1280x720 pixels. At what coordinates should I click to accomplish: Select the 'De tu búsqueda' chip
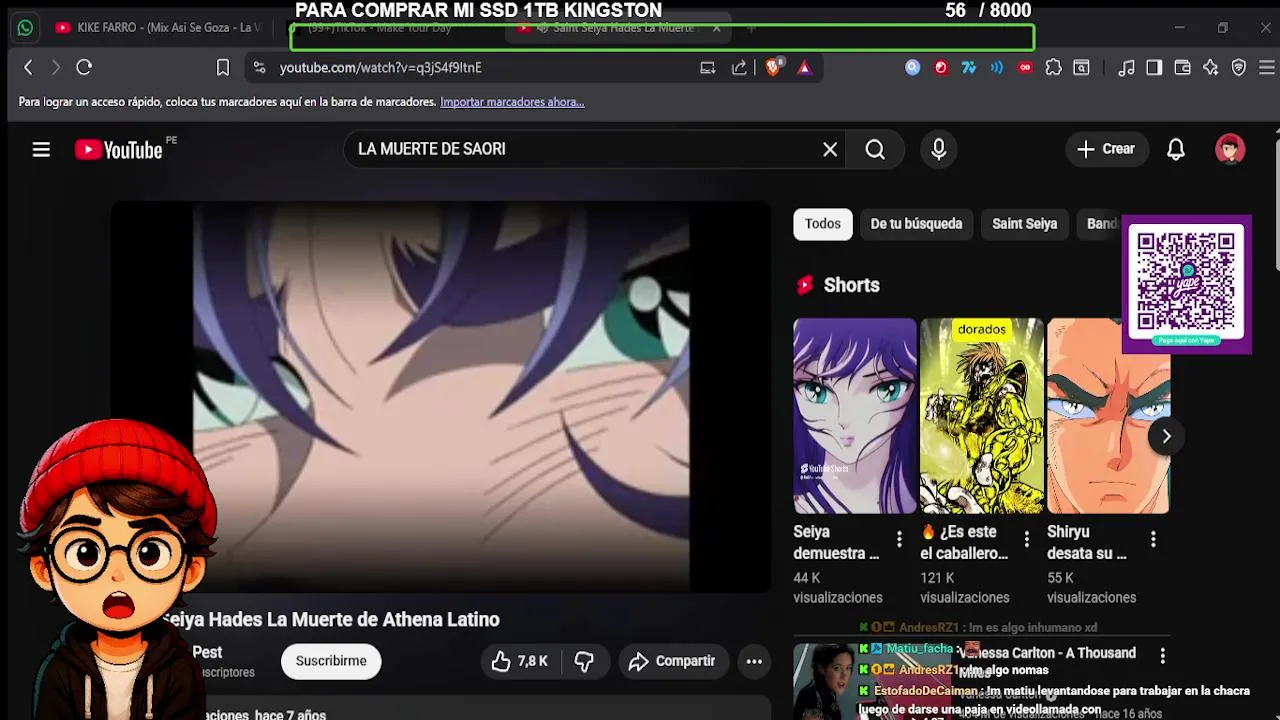(916, 224)
